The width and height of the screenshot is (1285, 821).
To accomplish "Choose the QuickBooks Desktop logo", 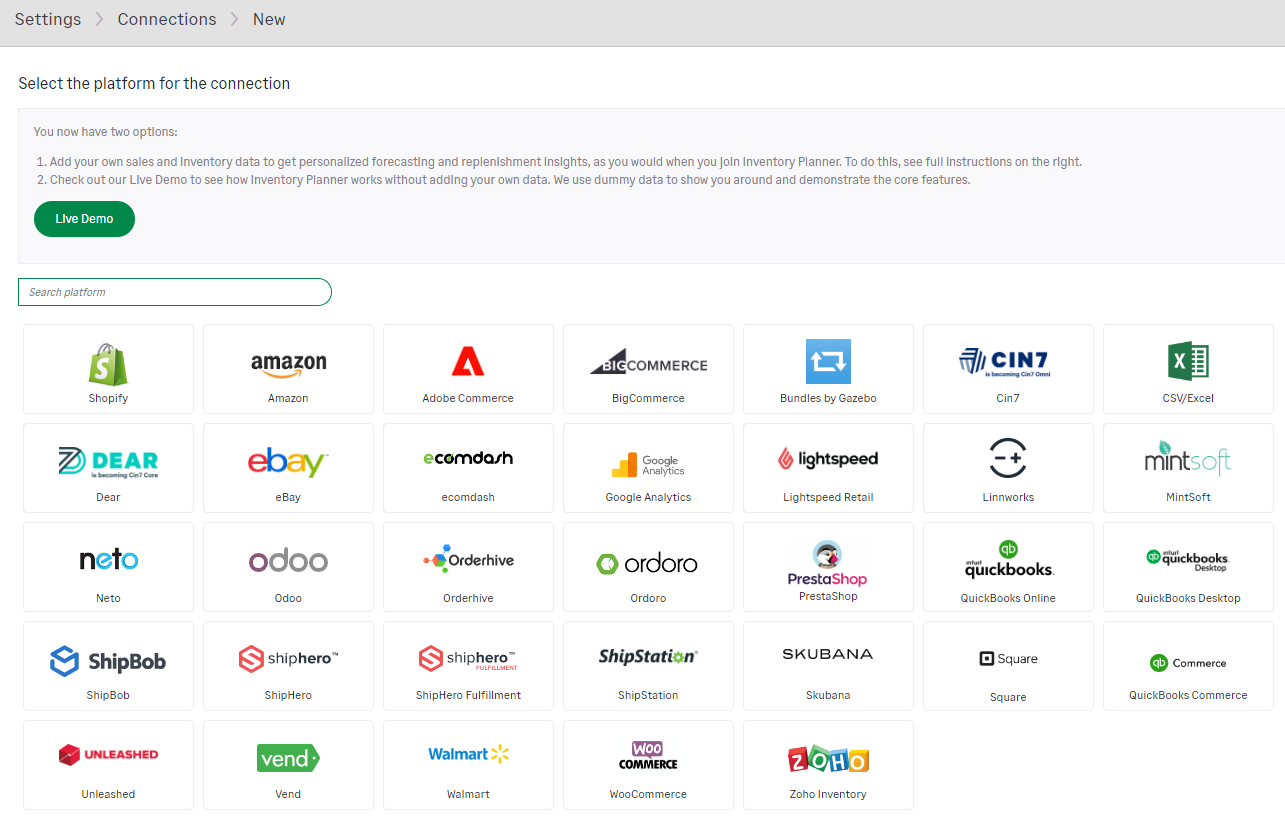I will pos(1188,560).
